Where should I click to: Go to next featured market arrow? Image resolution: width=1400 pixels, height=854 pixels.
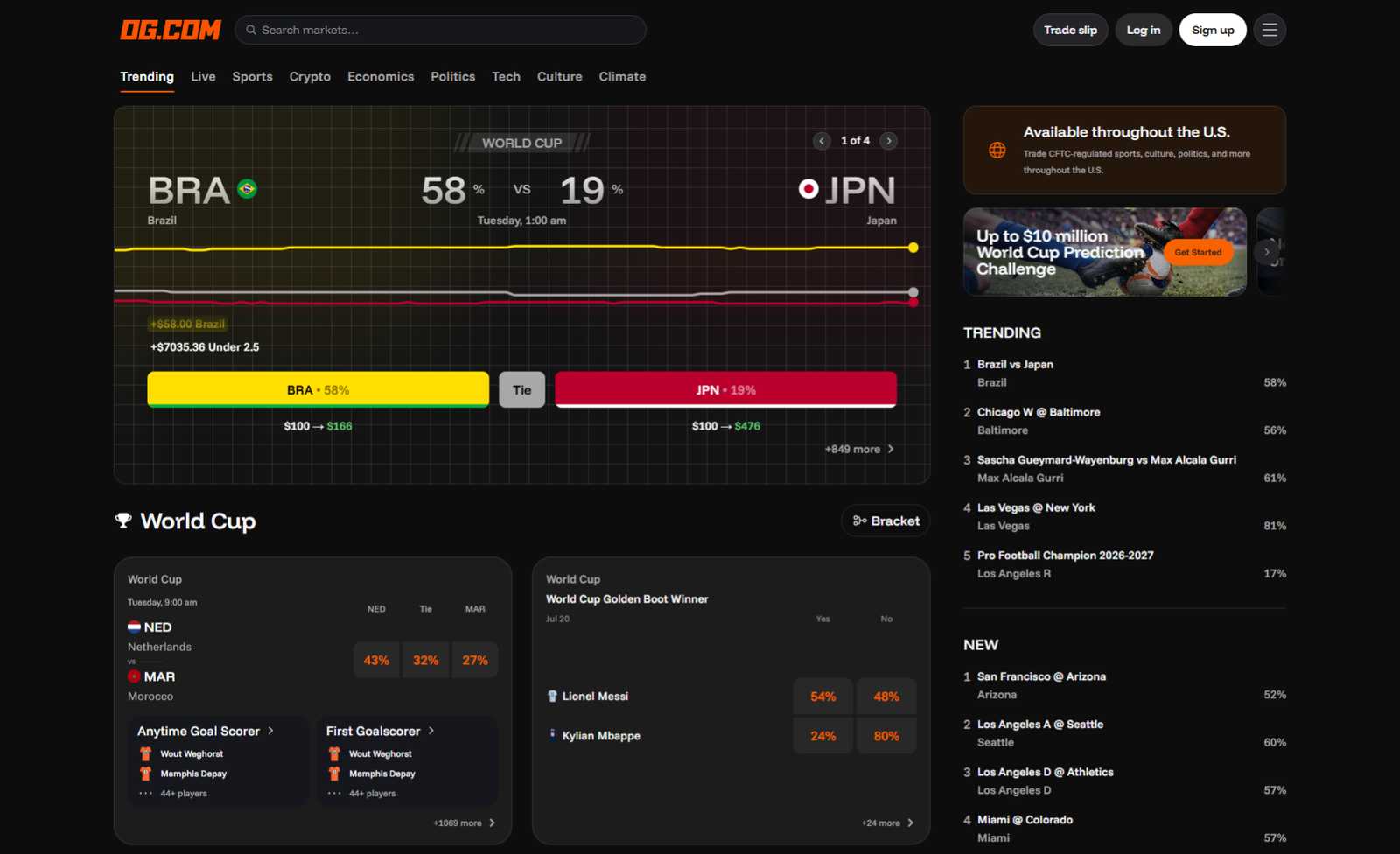click(889, 141)
